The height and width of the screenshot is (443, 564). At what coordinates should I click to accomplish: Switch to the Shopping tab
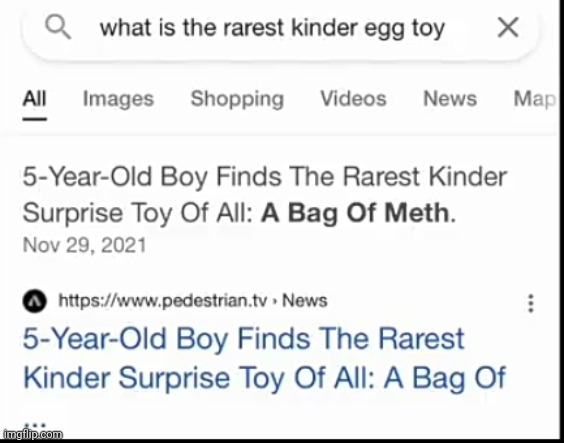click(237, 99)
